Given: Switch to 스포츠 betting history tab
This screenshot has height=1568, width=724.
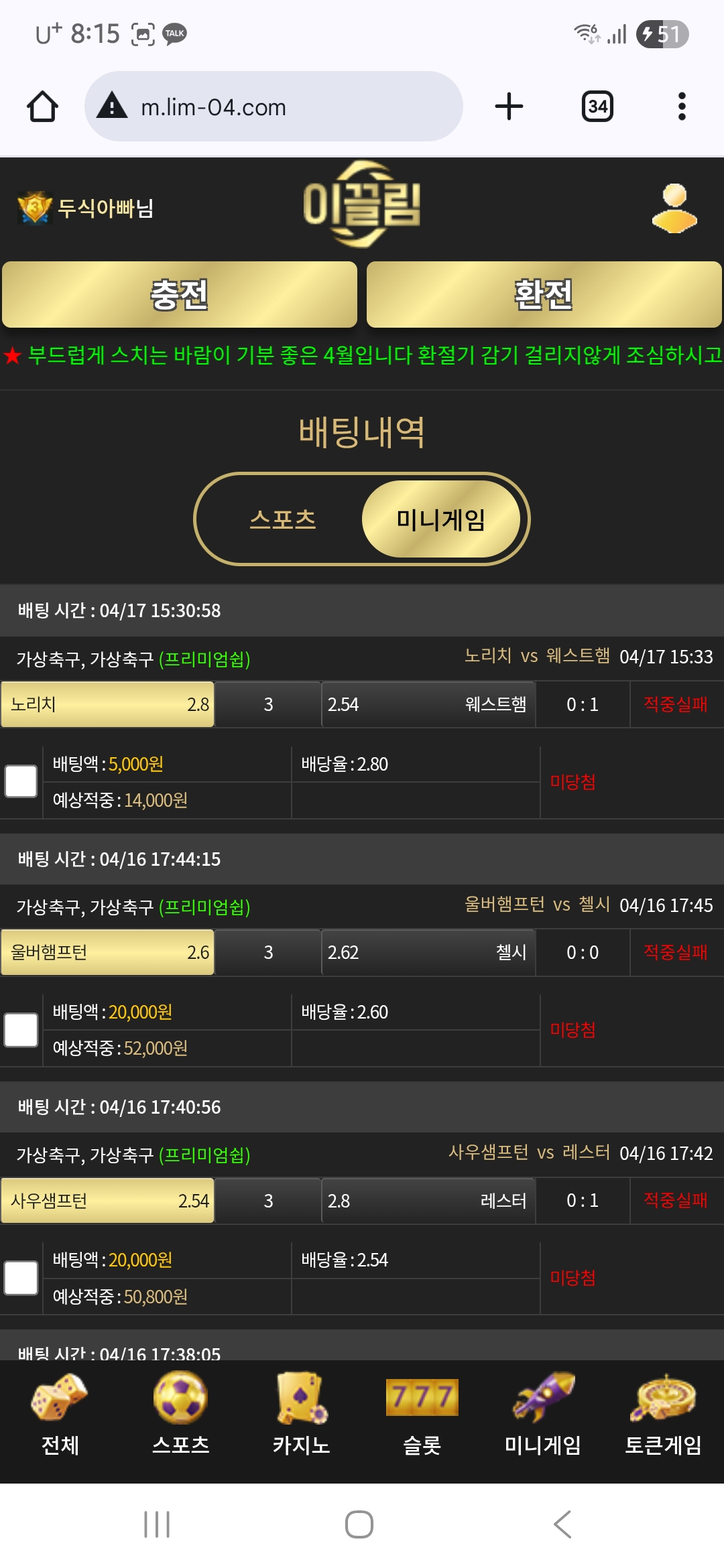Looking at the screenshot, I should [282, 519].
